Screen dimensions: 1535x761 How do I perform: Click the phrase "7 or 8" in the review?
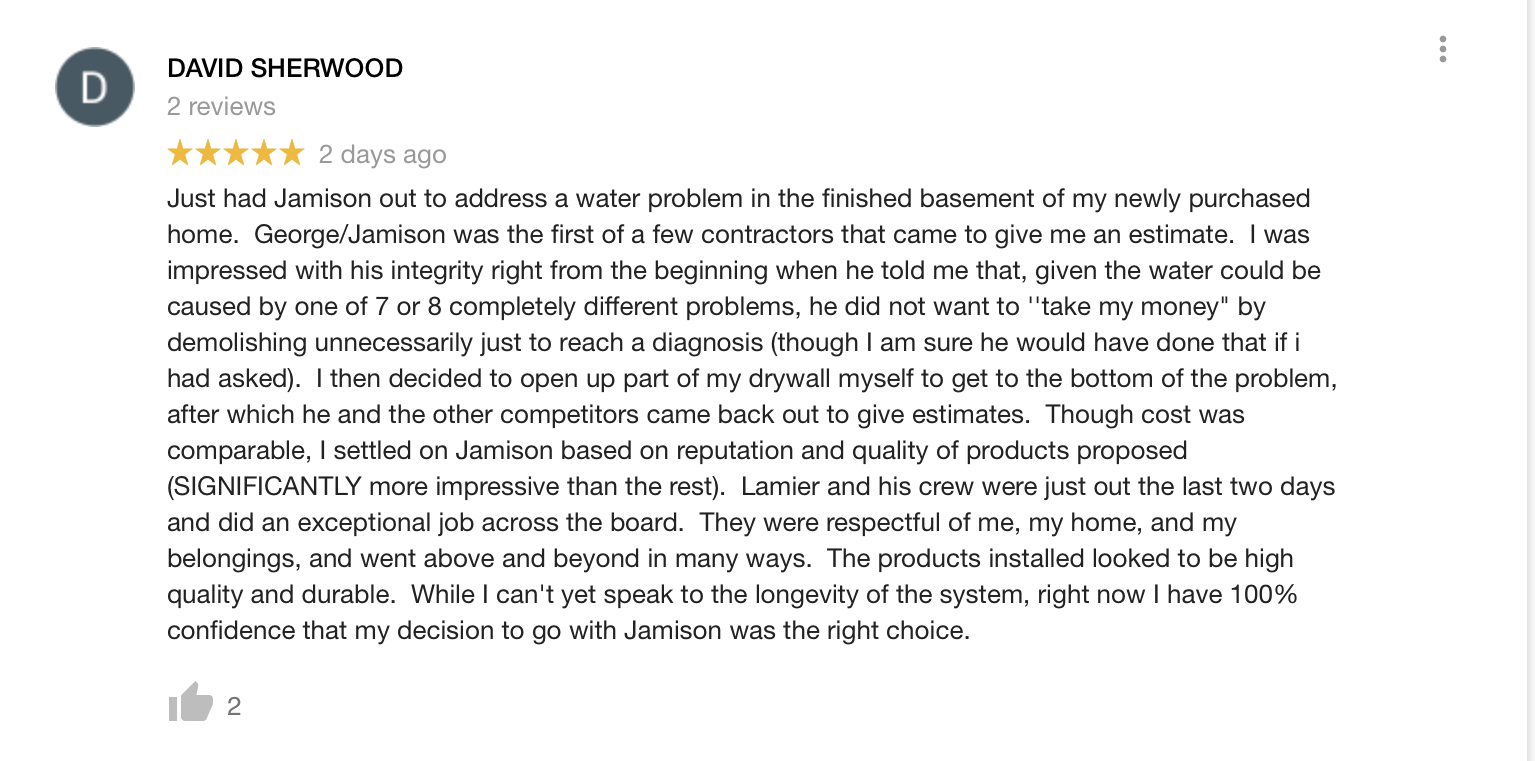427,307
